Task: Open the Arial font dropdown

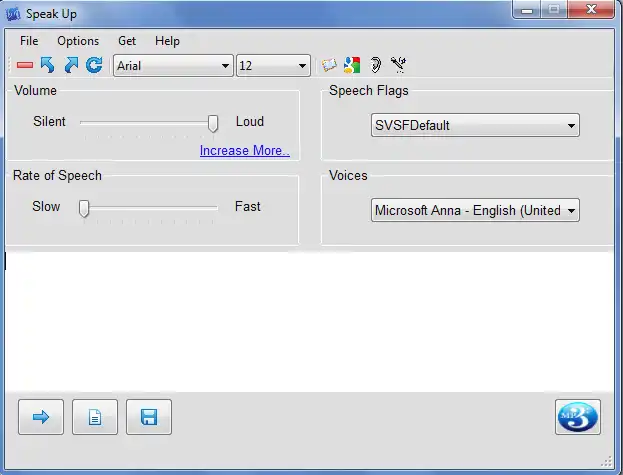Action: point(173,66)
